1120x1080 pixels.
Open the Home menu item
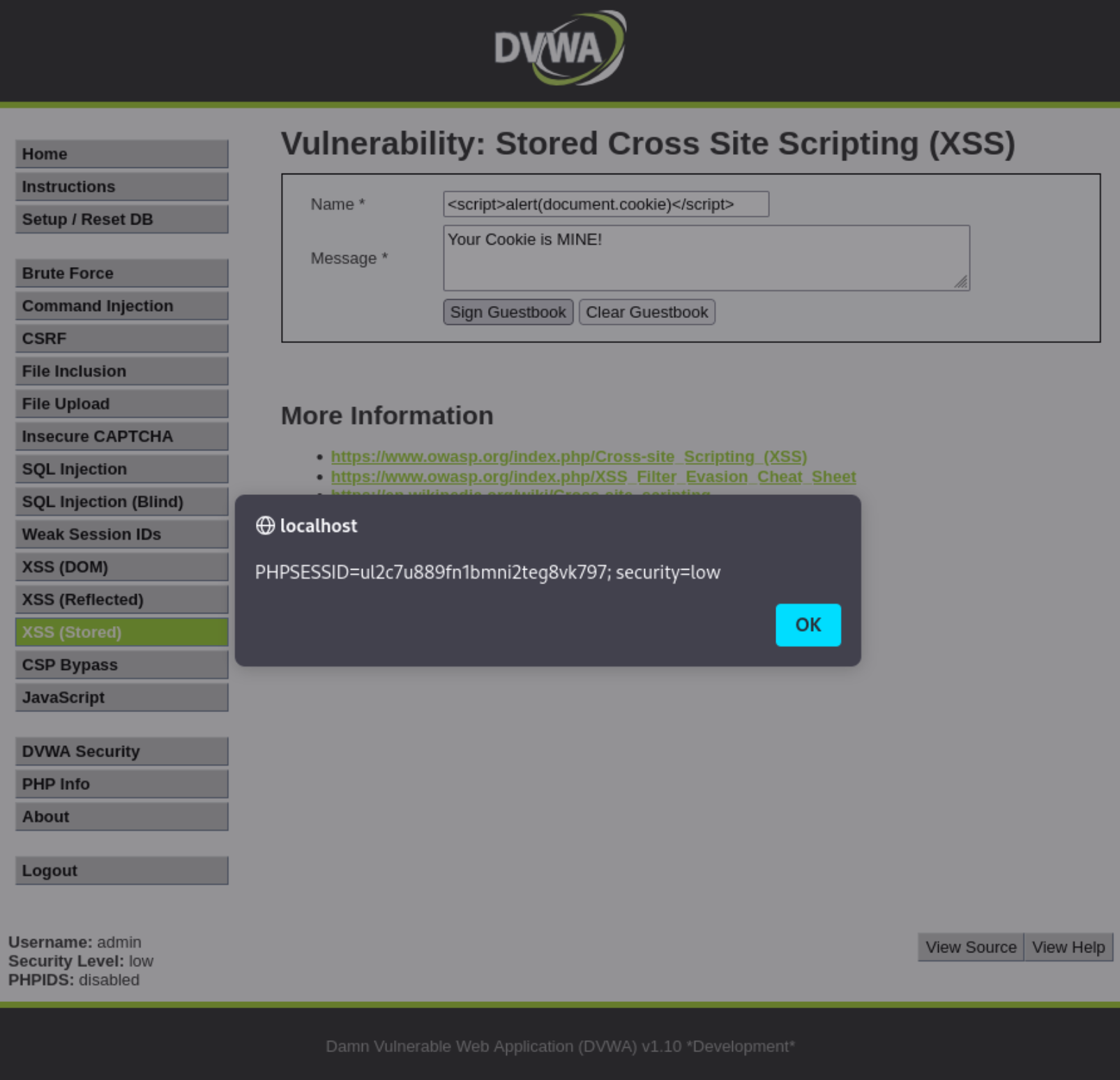(x=122, y=154)
